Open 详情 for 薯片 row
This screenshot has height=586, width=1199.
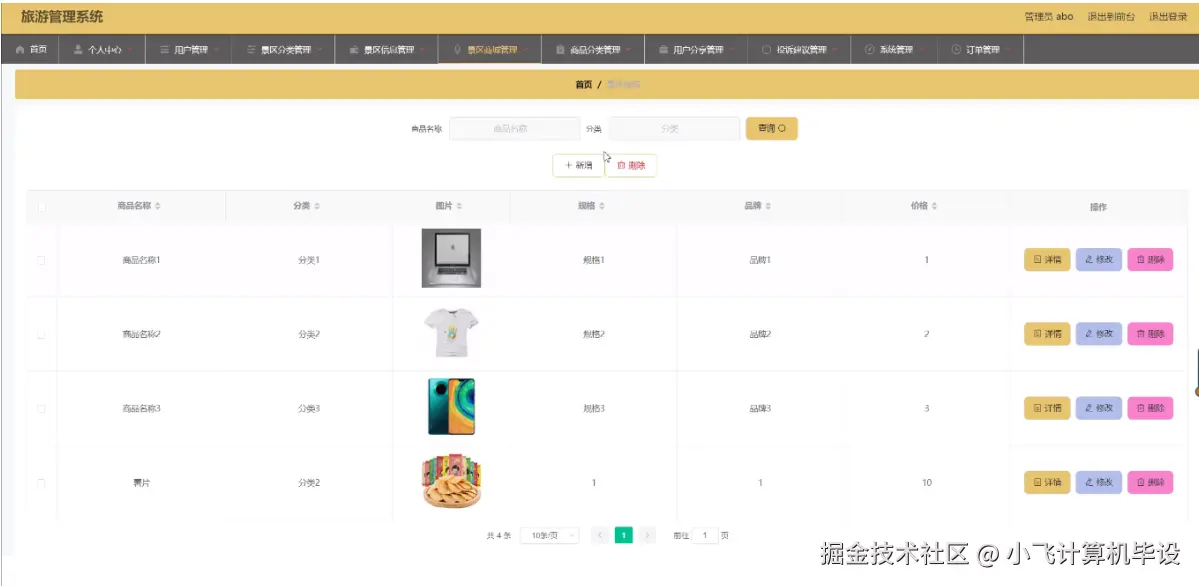point(1047,483)
